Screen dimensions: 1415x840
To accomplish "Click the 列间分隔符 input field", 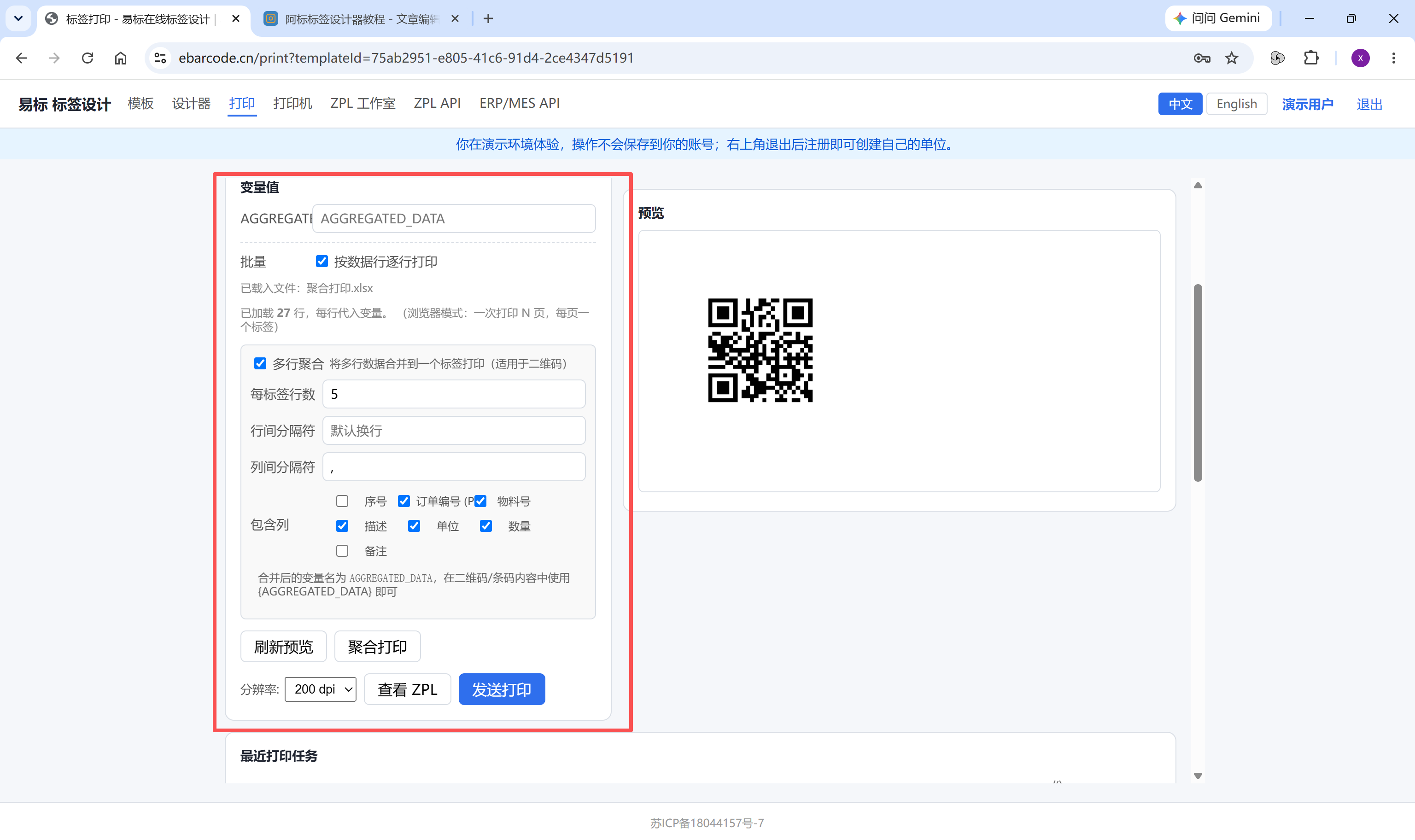I will pos(453,467).
